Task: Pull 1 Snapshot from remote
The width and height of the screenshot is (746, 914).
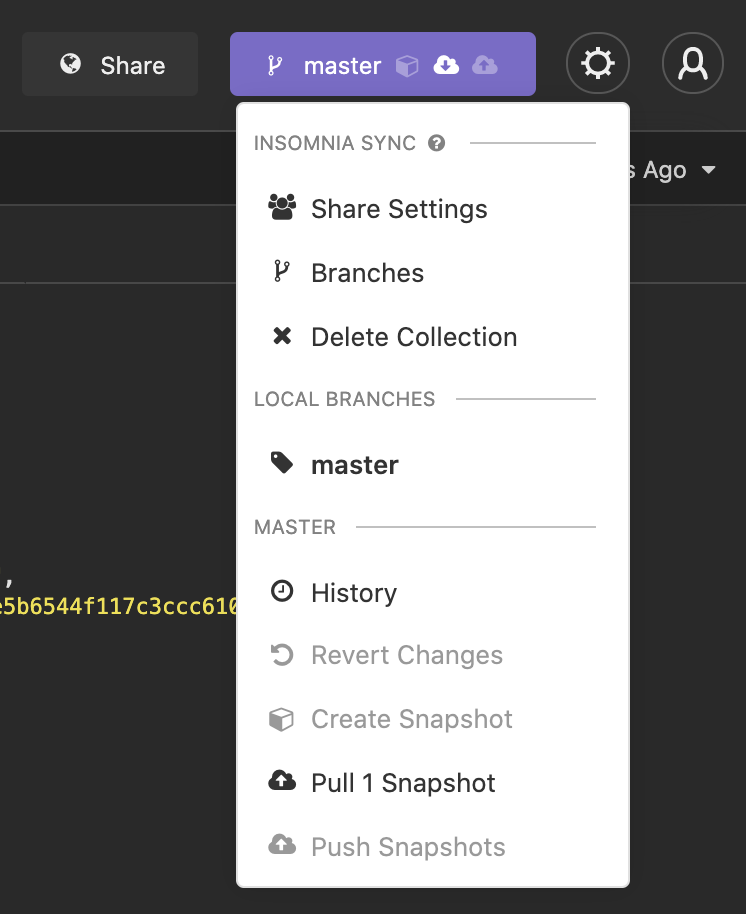Action: pos(403,783)
